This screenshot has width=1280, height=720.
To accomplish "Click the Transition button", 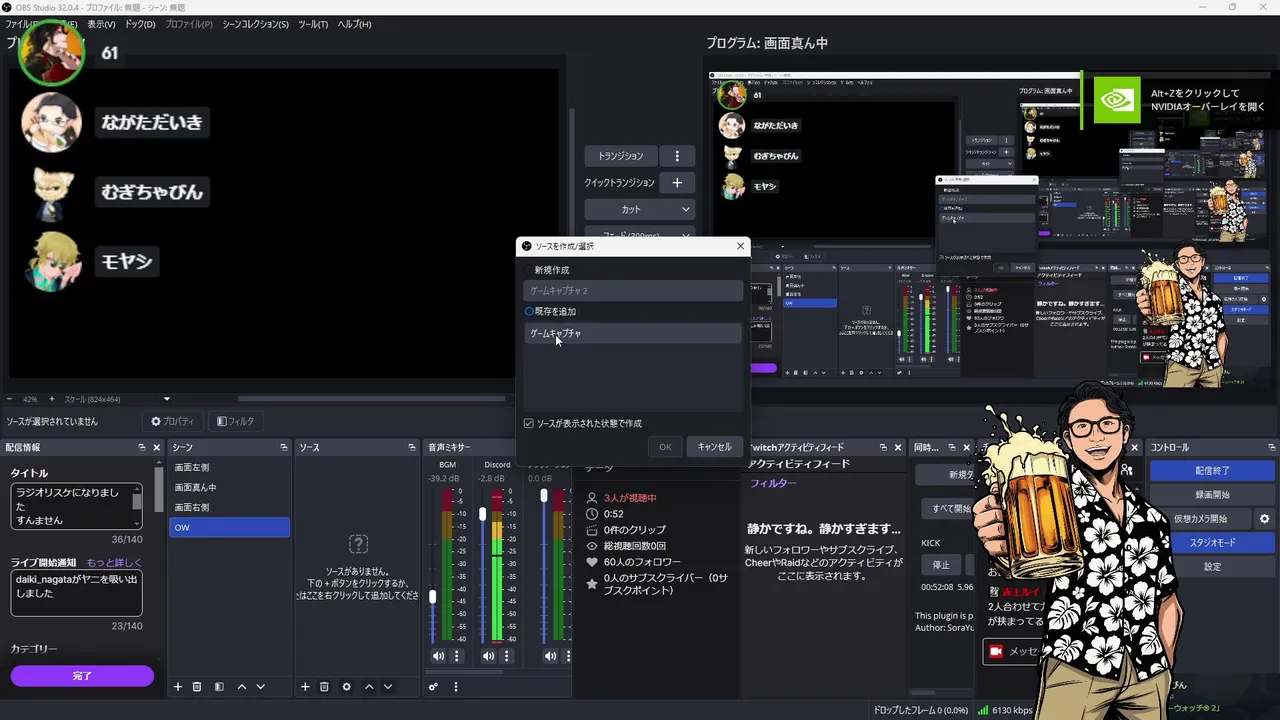I will click(621, 156).
